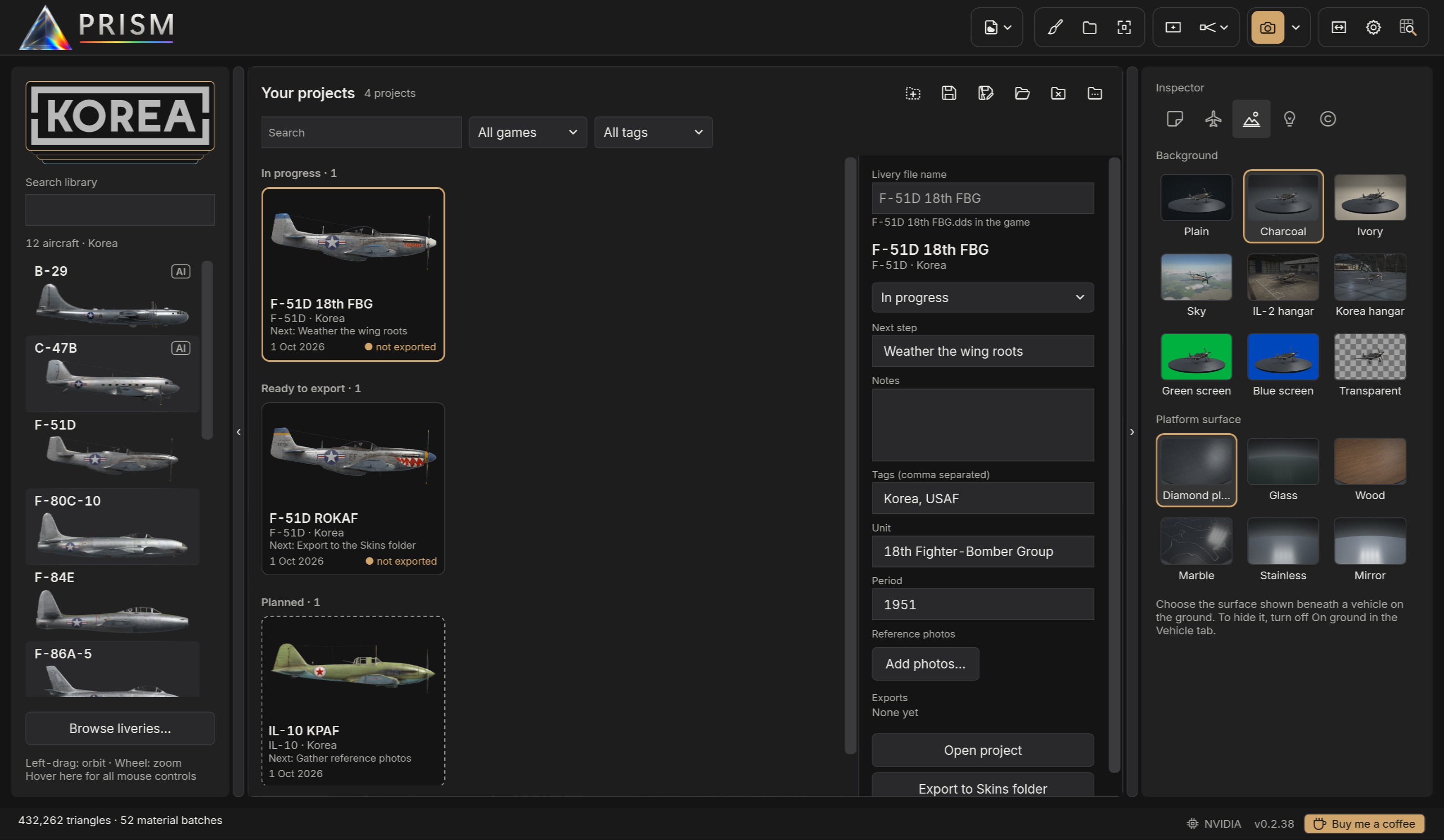1444x840 pixels.
Task: Select the Sky background
Action: coord(1196,286)
